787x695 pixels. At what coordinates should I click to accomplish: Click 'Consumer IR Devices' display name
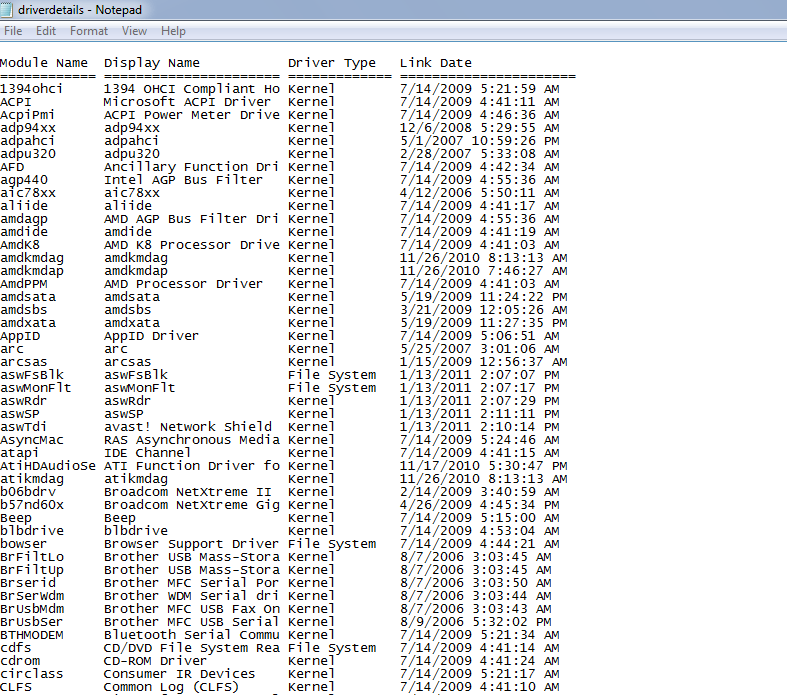pos(179,674)
